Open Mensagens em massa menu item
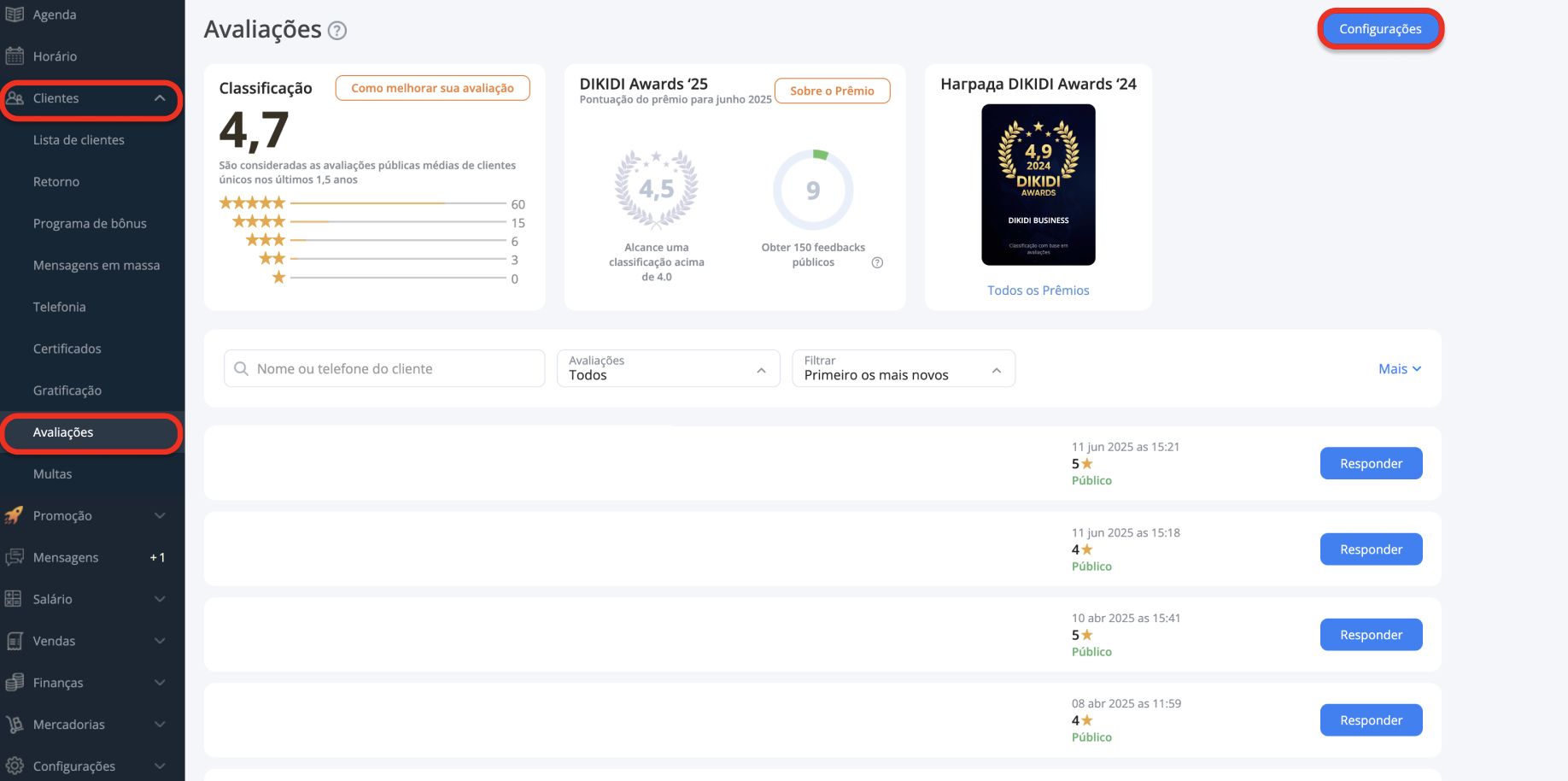Screen dimensions: 1568x781 pos(97,266)
